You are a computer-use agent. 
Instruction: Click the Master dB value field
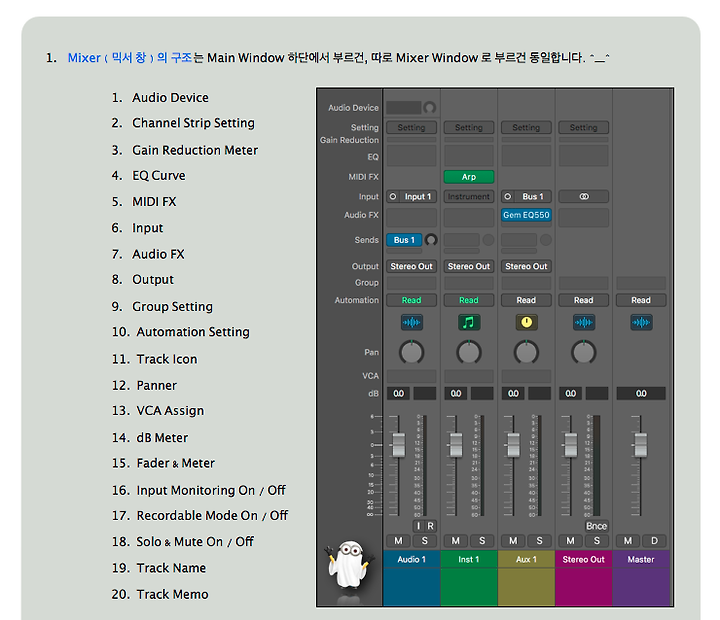pos(641,394)
